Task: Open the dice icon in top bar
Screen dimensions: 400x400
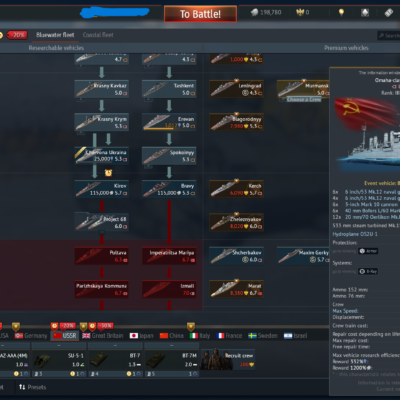Action: click(365, 13)
